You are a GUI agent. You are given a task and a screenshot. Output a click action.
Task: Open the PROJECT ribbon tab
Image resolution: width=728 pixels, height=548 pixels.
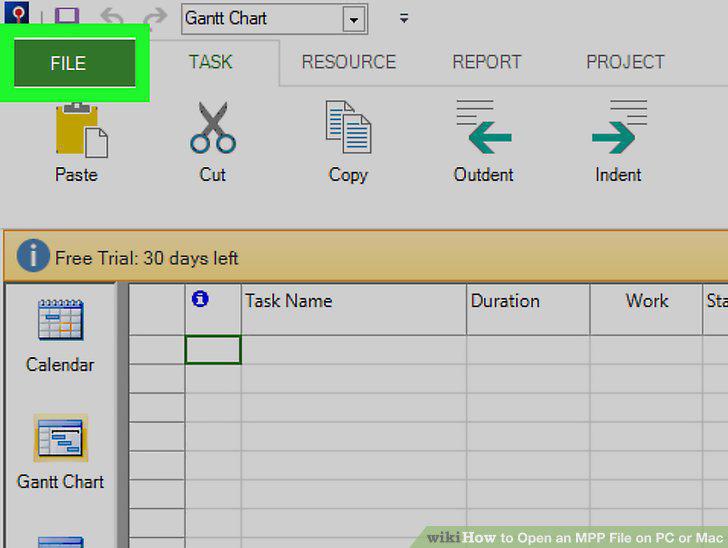[625, 62]
